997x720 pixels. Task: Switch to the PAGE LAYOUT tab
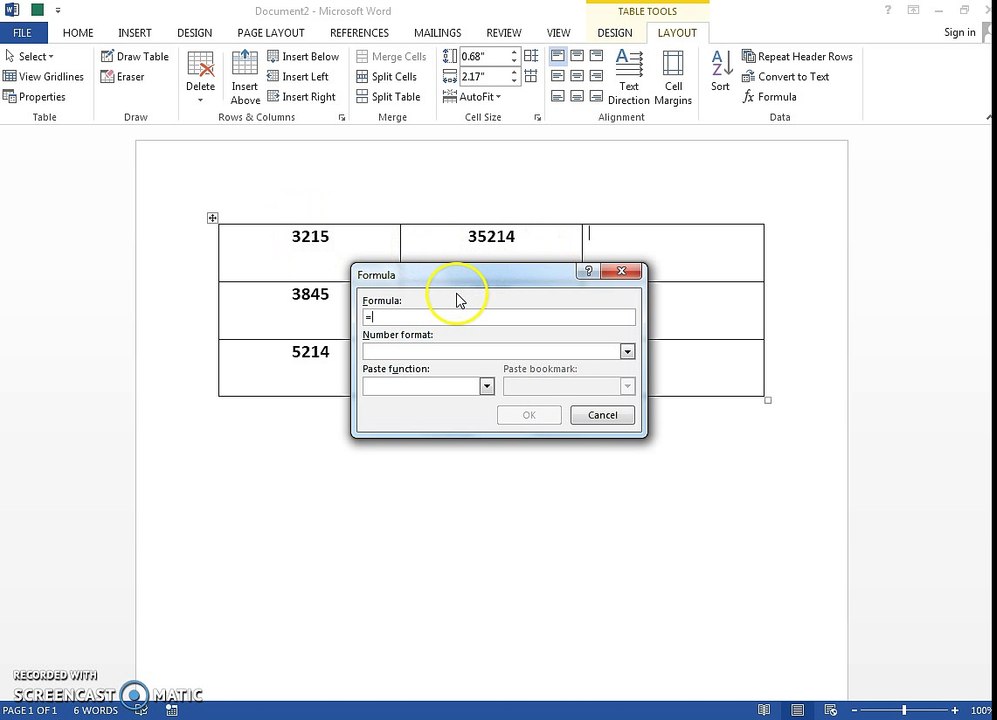click(x=271, y=33)
